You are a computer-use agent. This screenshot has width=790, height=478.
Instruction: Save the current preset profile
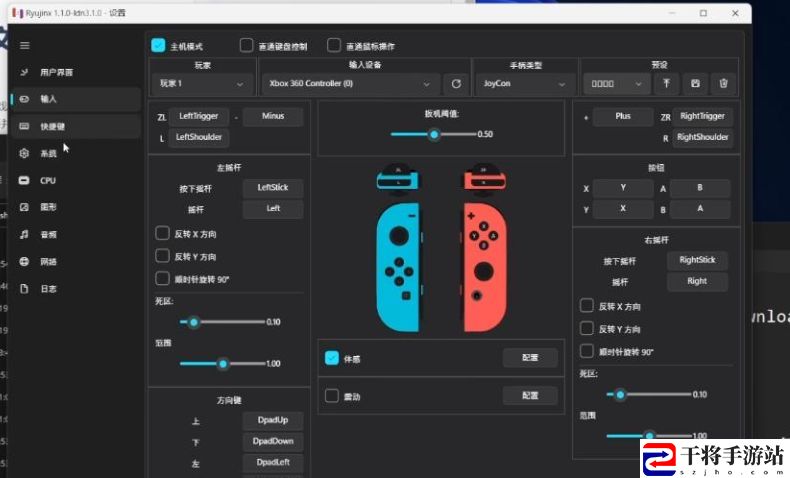695,84
